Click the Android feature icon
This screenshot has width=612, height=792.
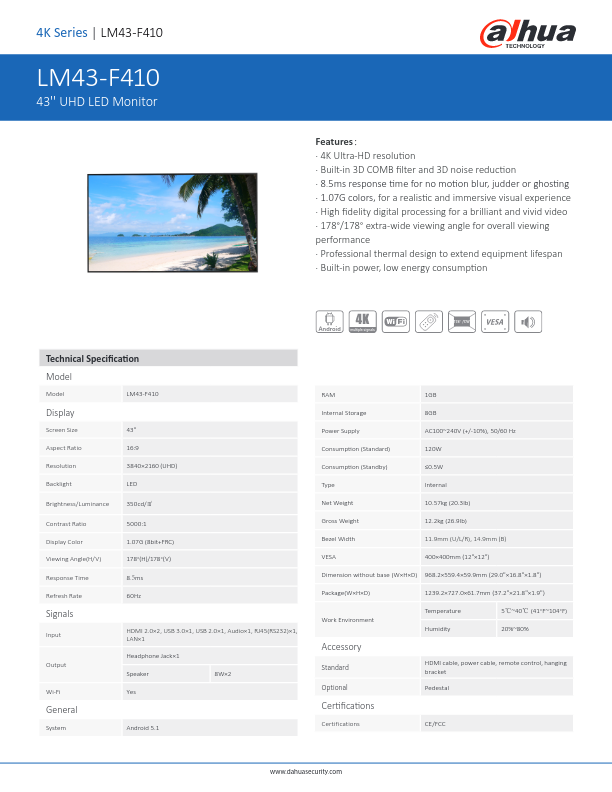click(x=329, y=321)
